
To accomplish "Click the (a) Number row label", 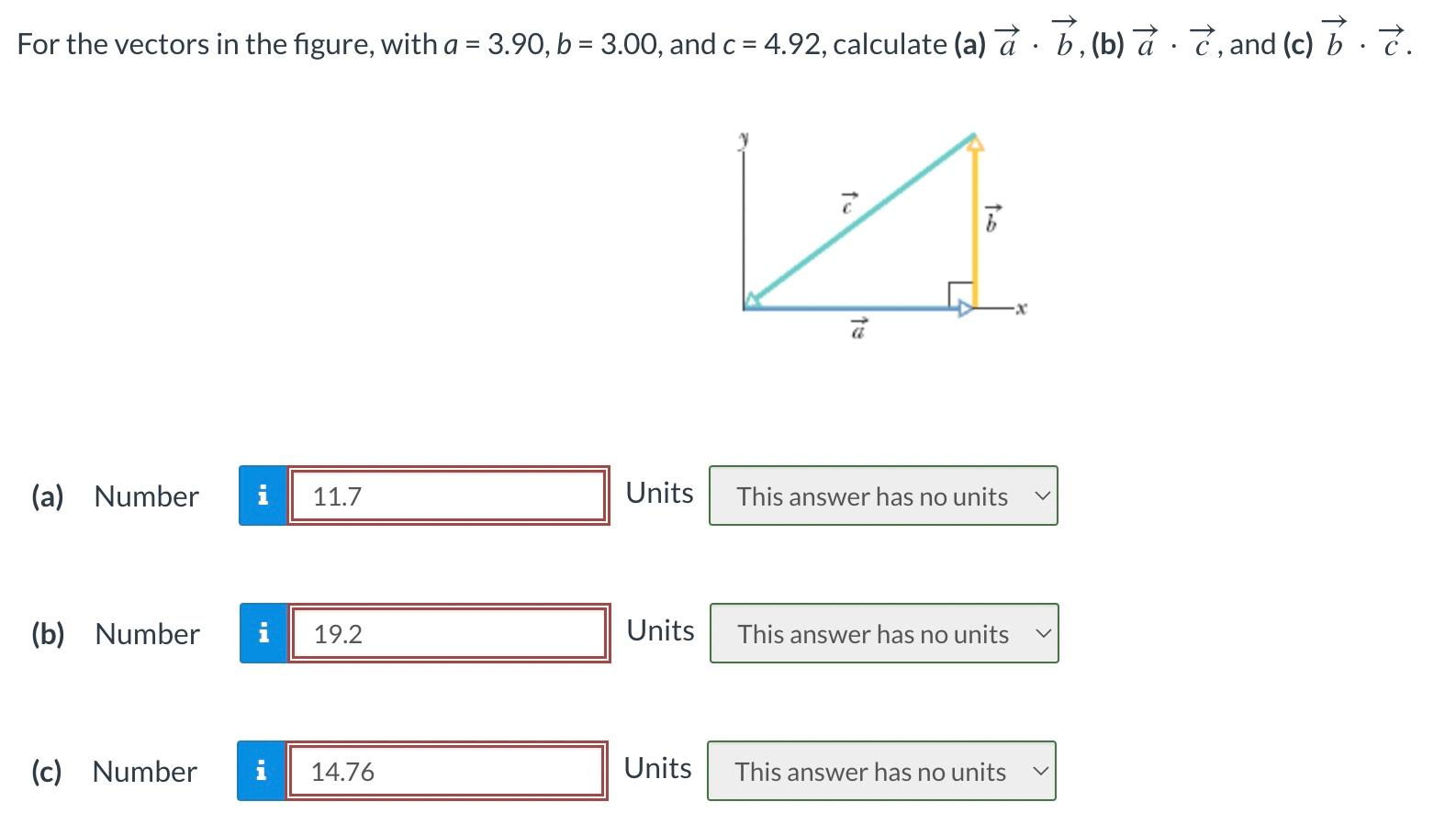I will click(x=113, y=496).
